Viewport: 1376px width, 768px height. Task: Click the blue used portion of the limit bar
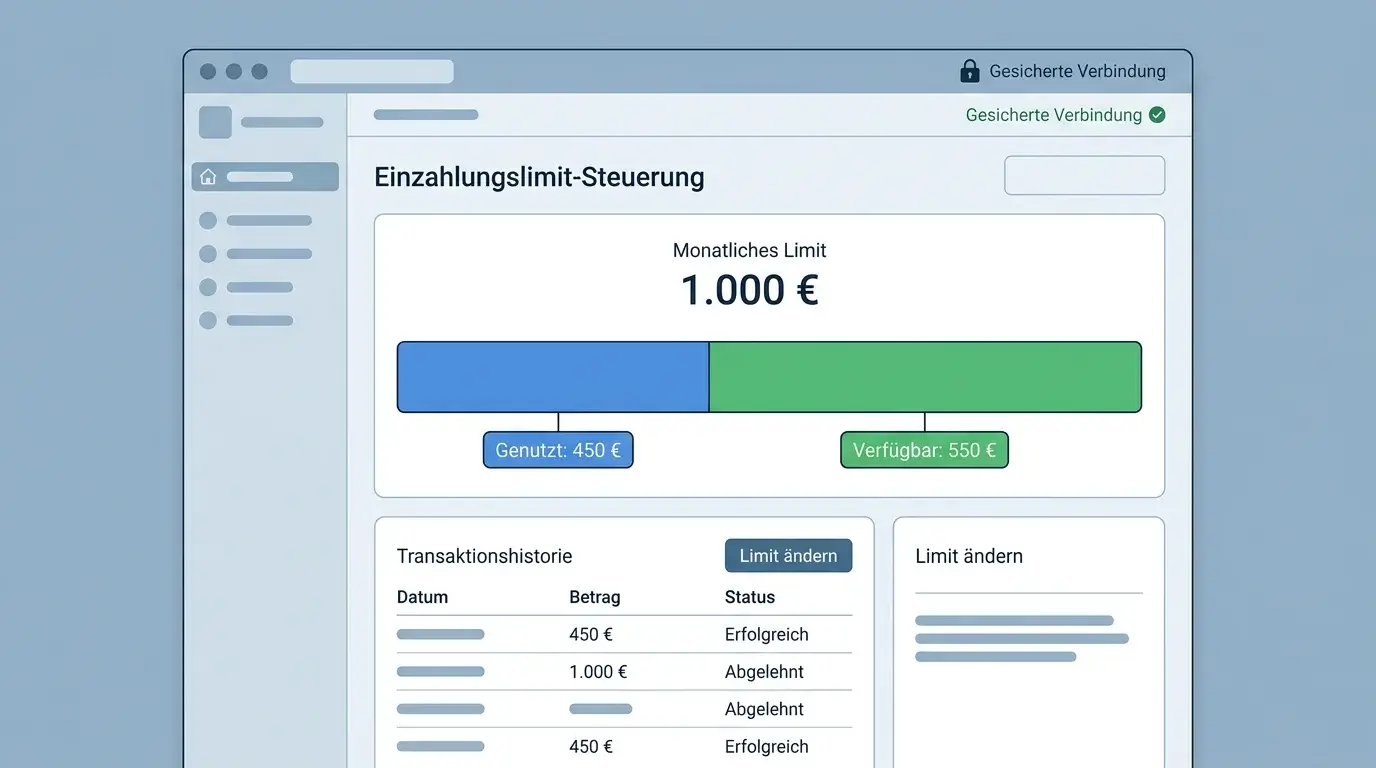click(x=553, y=377)
